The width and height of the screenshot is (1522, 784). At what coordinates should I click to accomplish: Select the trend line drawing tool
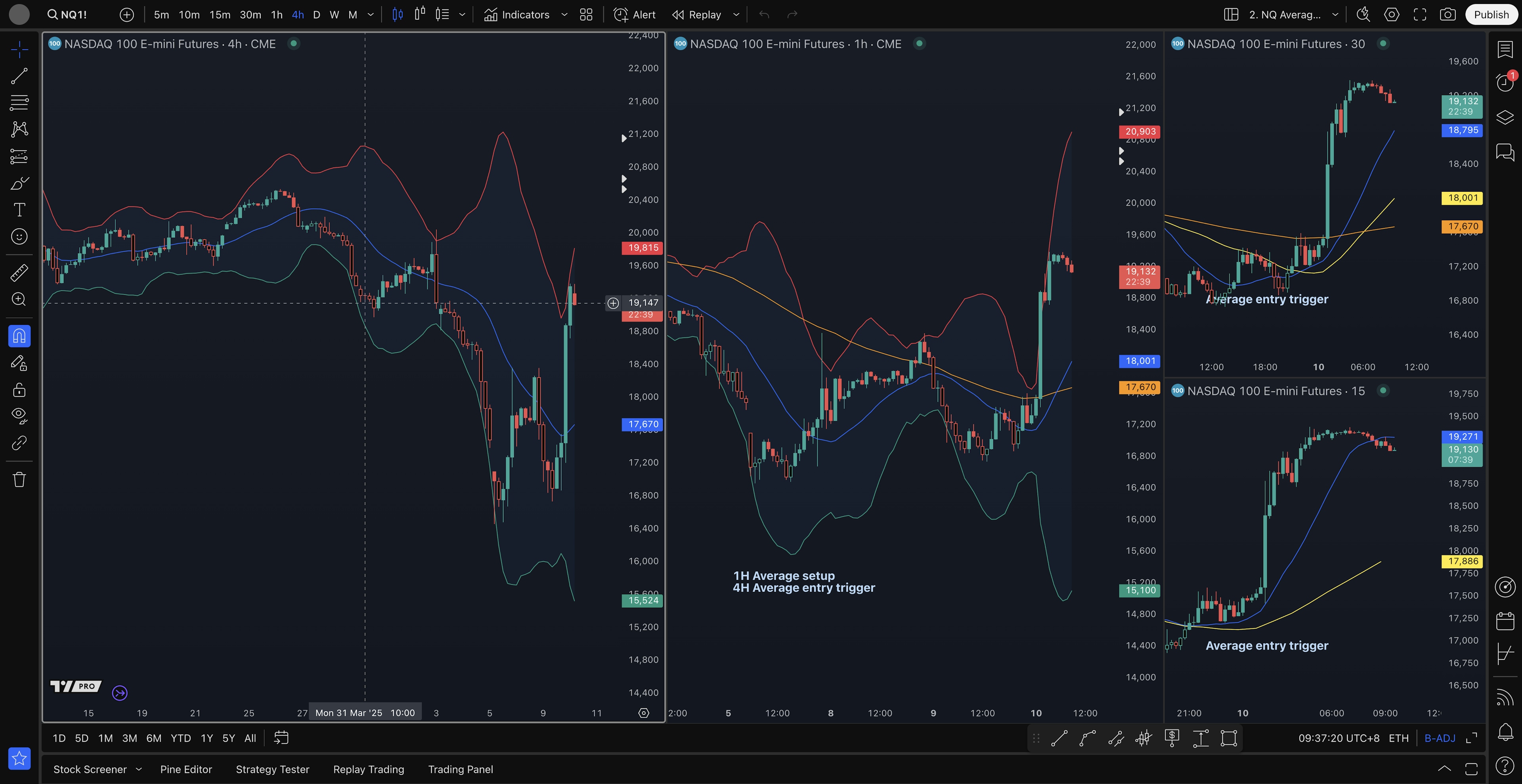click(19, 76)
